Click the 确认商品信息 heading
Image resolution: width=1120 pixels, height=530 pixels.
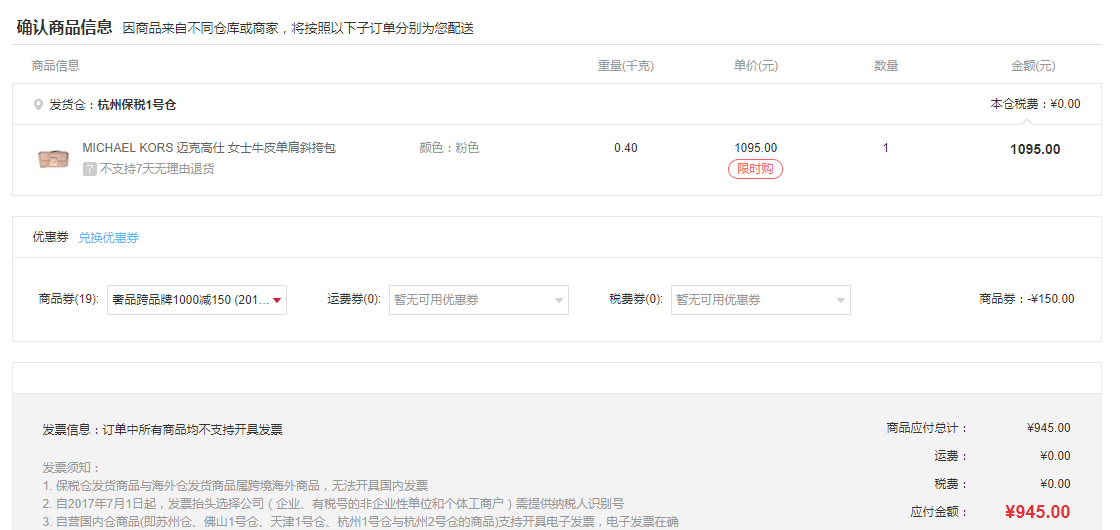(x=64, y=28)
